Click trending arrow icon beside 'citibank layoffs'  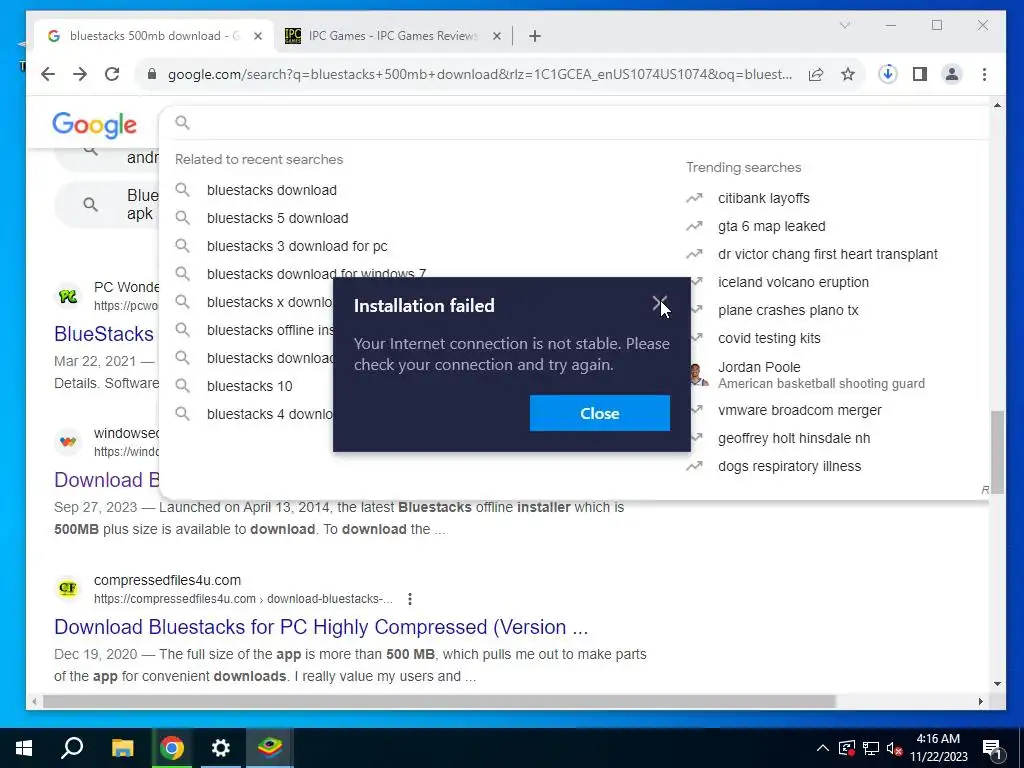694,198
